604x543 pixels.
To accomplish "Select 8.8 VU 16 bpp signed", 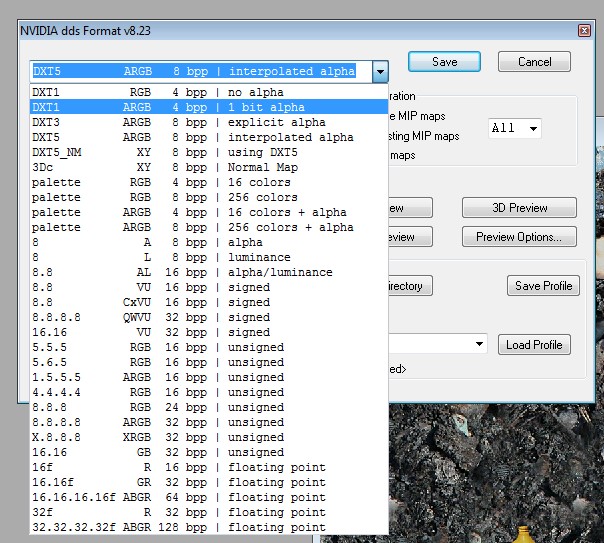I will 209,287.
